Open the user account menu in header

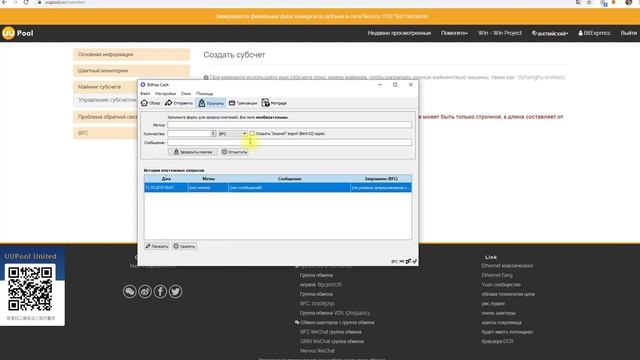click(x=594, y=33)
